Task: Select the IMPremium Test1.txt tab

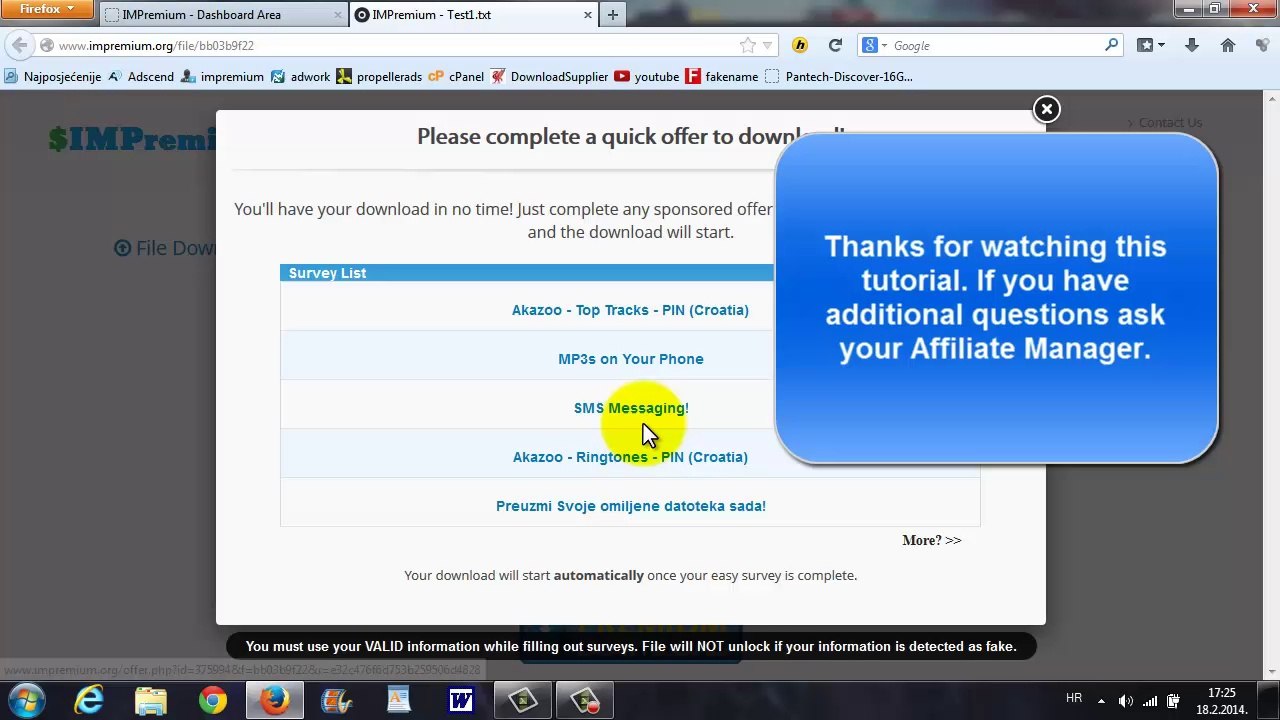Action: tap(475, 15)
